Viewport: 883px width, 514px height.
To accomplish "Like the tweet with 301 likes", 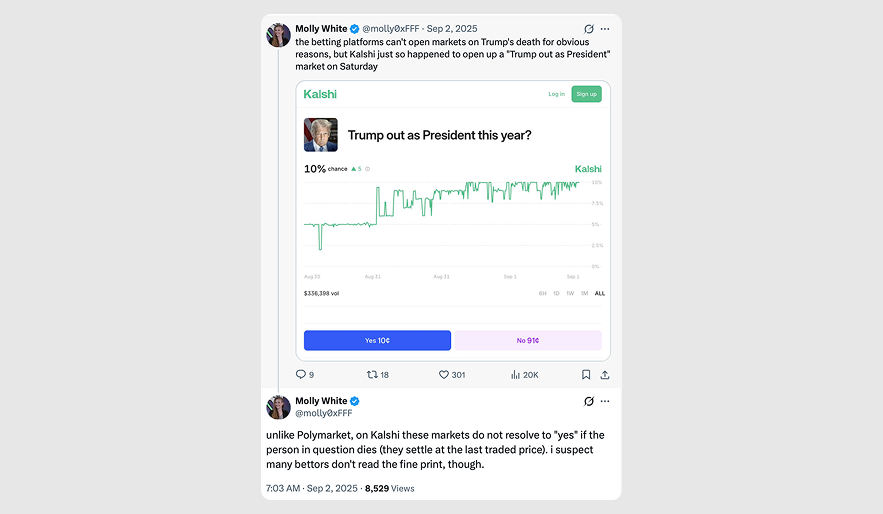I will pos(445,375).
